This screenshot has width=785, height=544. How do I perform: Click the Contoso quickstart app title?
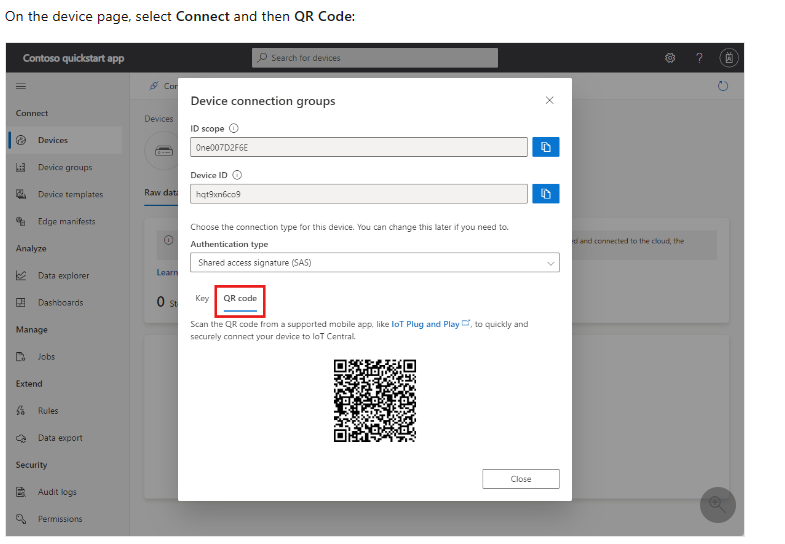point(73,58)
